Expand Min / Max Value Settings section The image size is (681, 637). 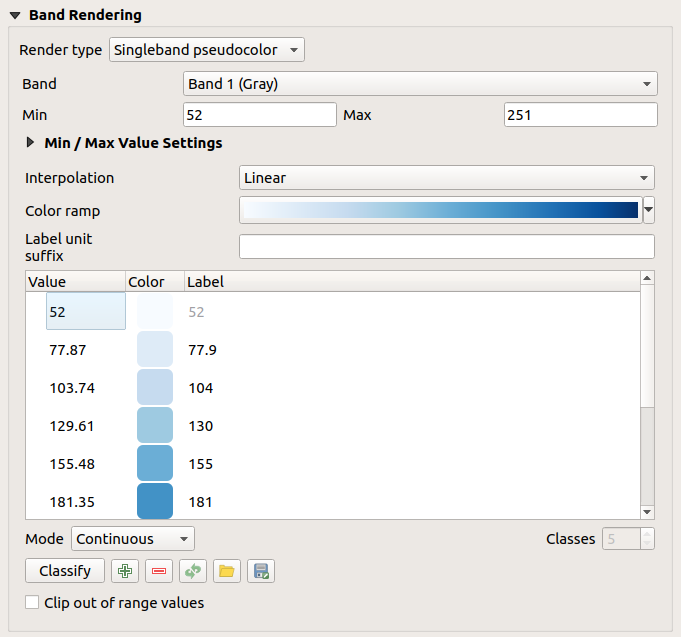click(x=32, y=143)
